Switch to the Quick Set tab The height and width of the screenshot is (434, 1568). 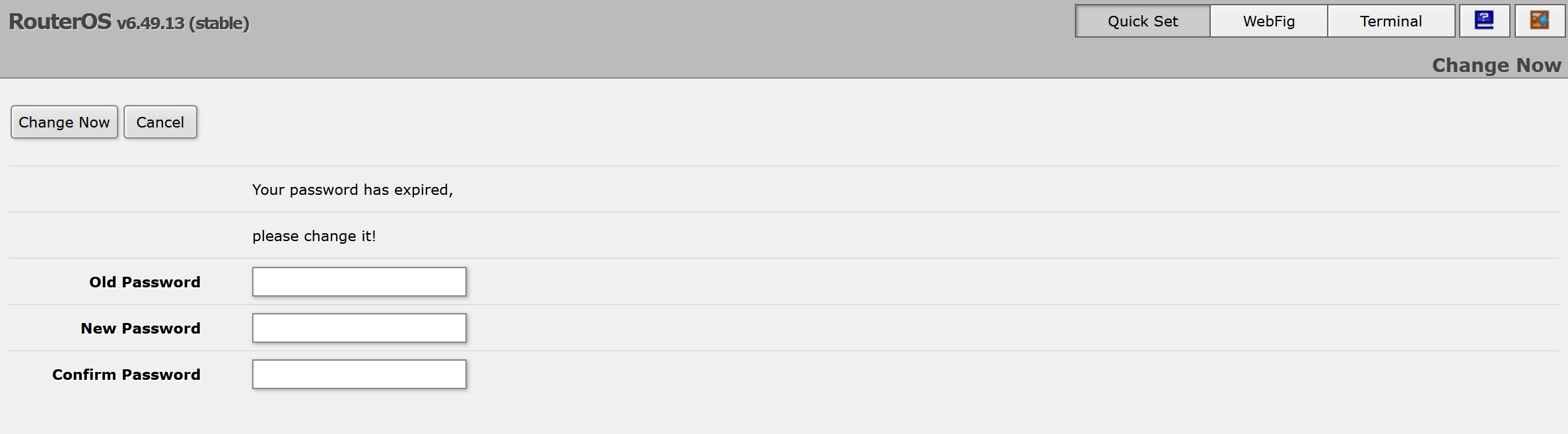pyautogui.click(x=1142, y=21)
